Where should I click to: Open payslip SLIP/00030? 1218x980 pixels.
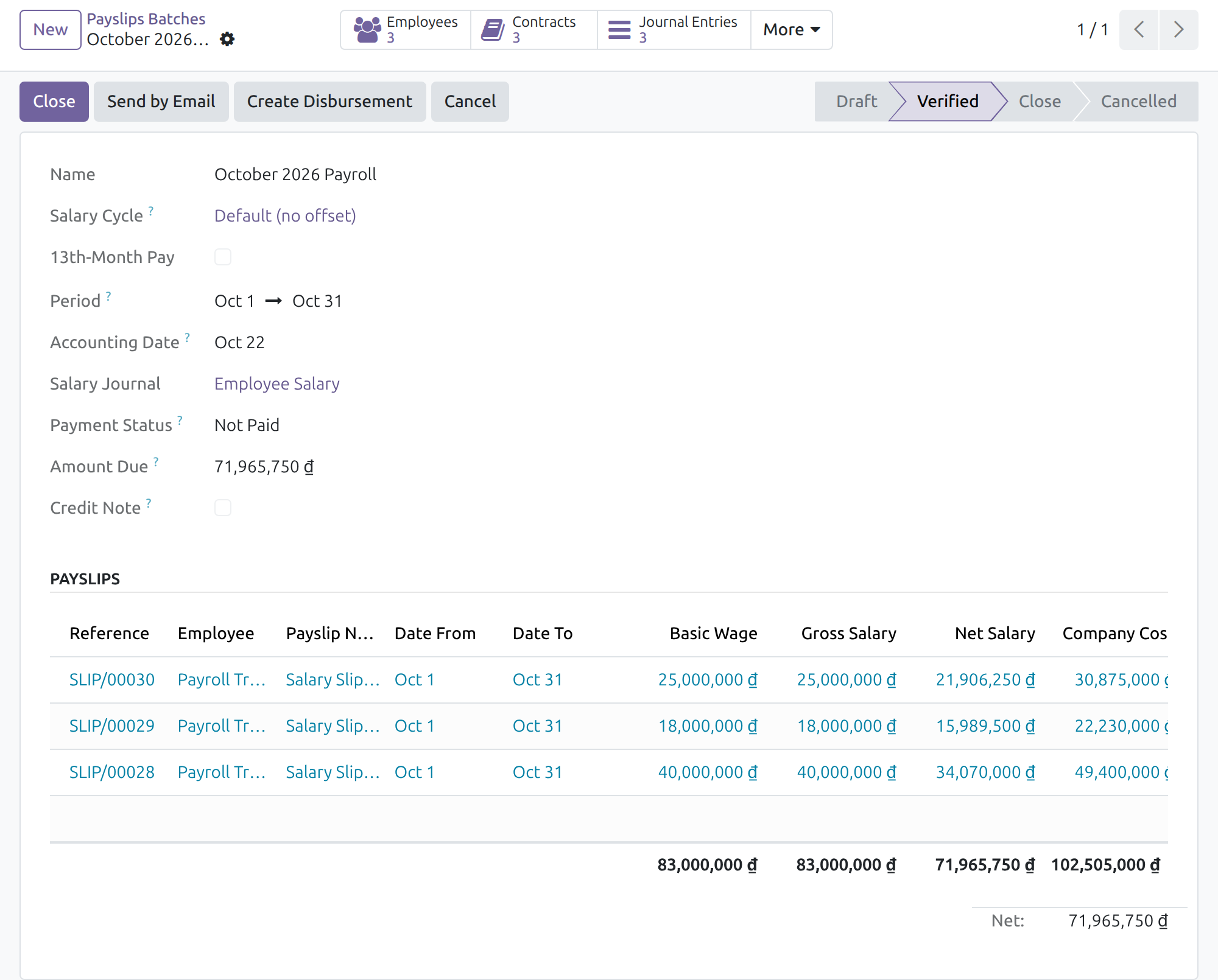point(112,679)
